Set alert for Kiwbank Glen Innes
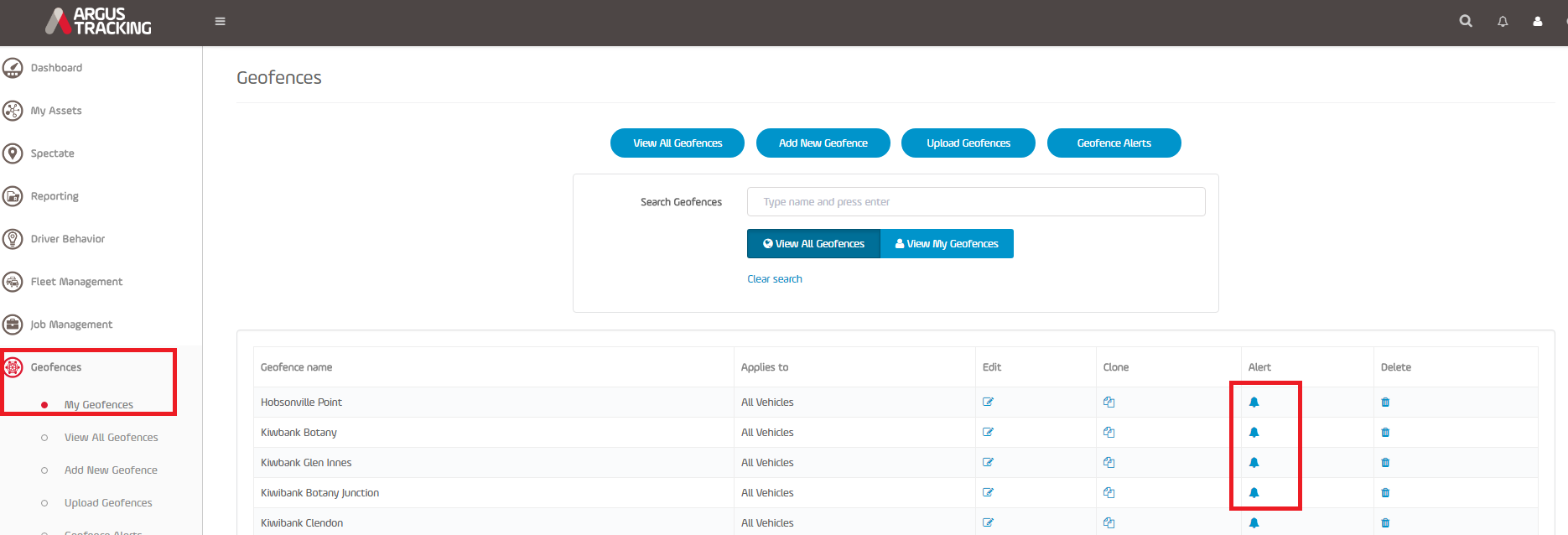The height and width of the screenshot is (535, 1568). [x=1254, y=463]
